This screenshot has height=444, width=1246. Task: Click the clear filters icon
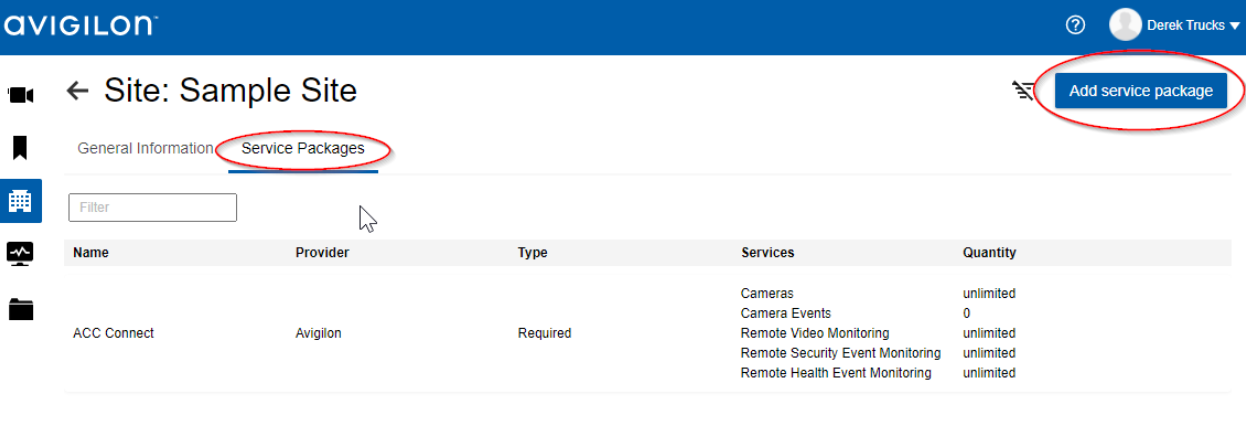[x=1023, y=92]
